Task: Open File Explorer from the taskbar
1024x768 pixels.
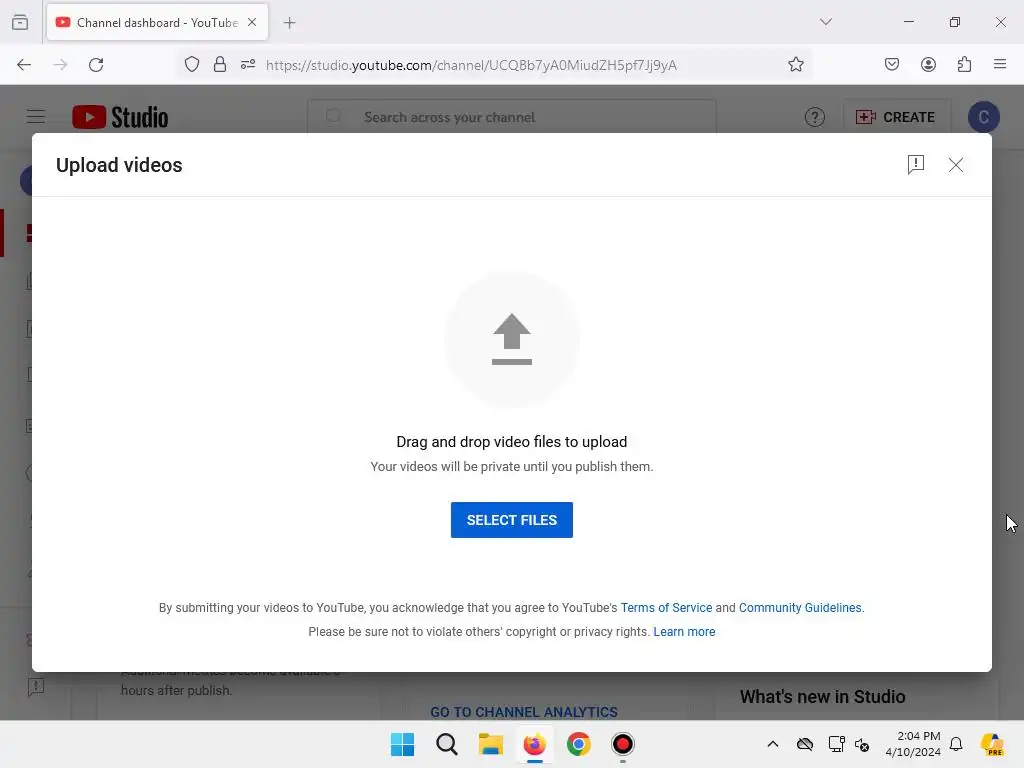Action: point(490,744)
